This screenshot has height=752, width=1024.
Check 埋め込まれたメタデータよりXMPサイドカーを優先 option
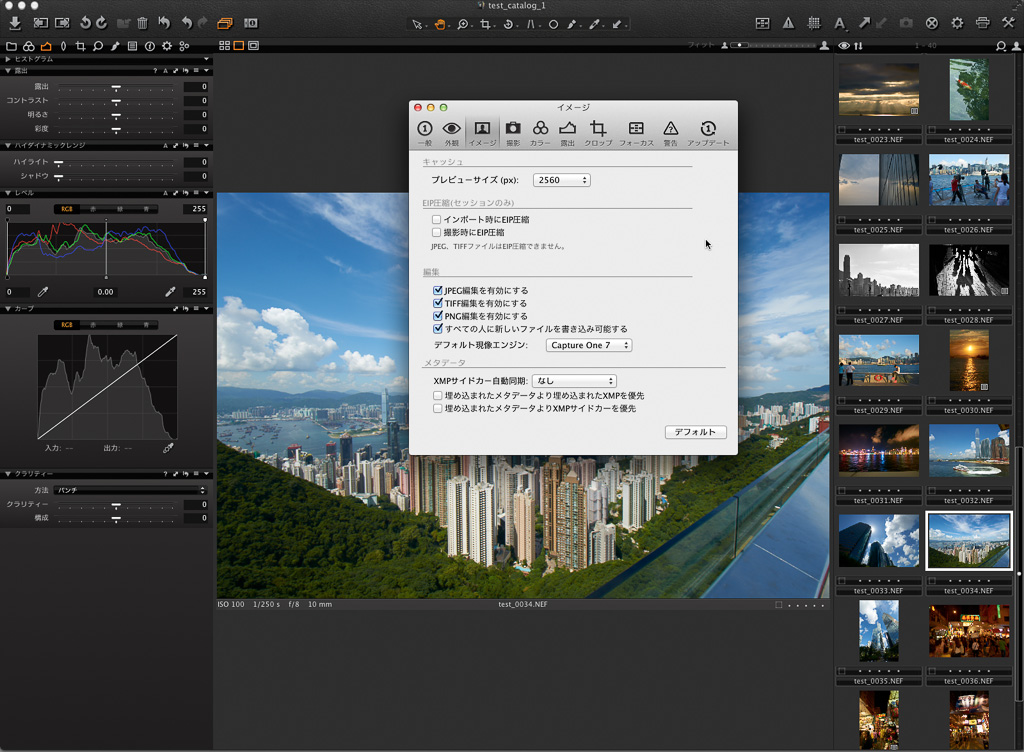pos(437,408)
